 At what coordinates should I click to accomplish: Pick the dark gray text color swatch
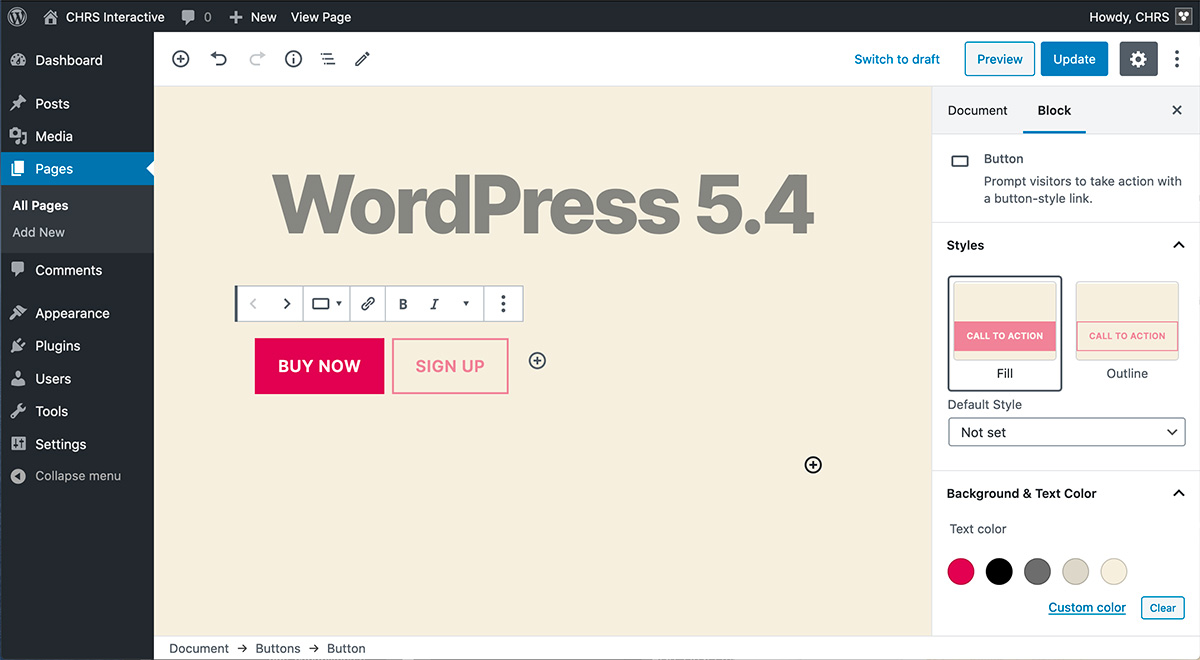tap(1038, 572)
